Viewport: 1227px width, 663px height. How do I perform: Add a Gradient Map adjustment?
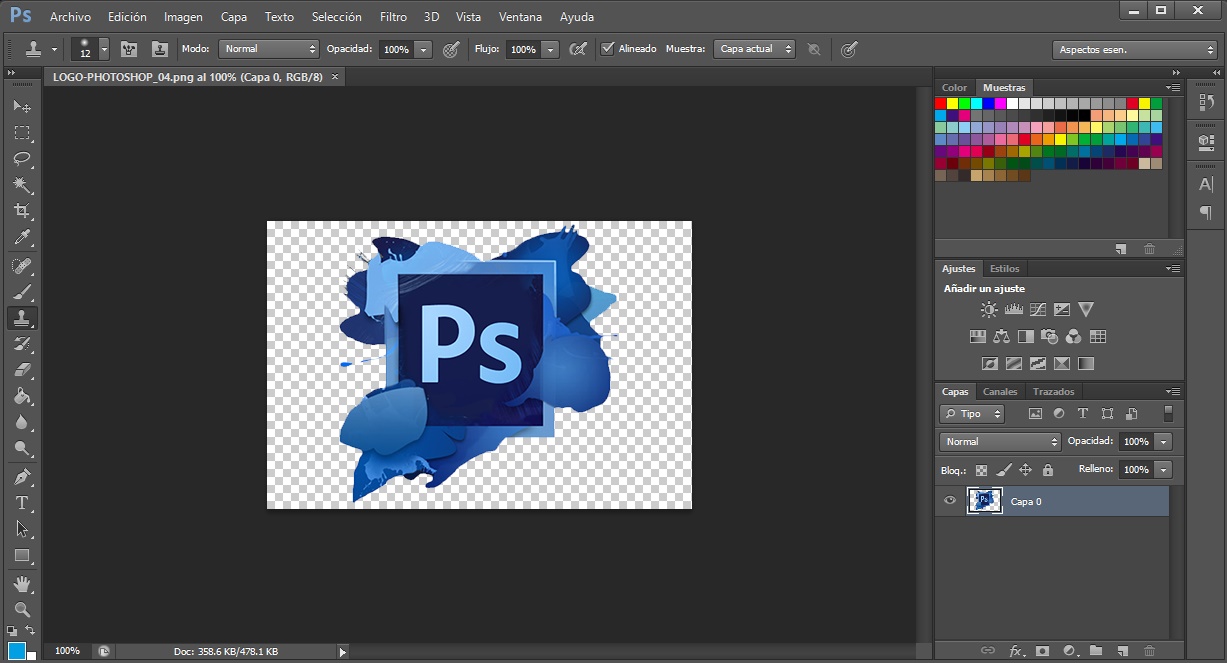[x=1087, y=364]
